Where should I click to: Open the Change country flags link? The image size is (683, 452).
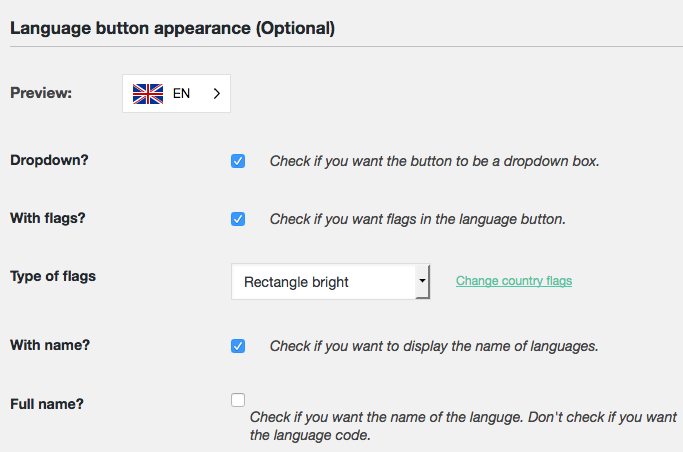[514, 281]
